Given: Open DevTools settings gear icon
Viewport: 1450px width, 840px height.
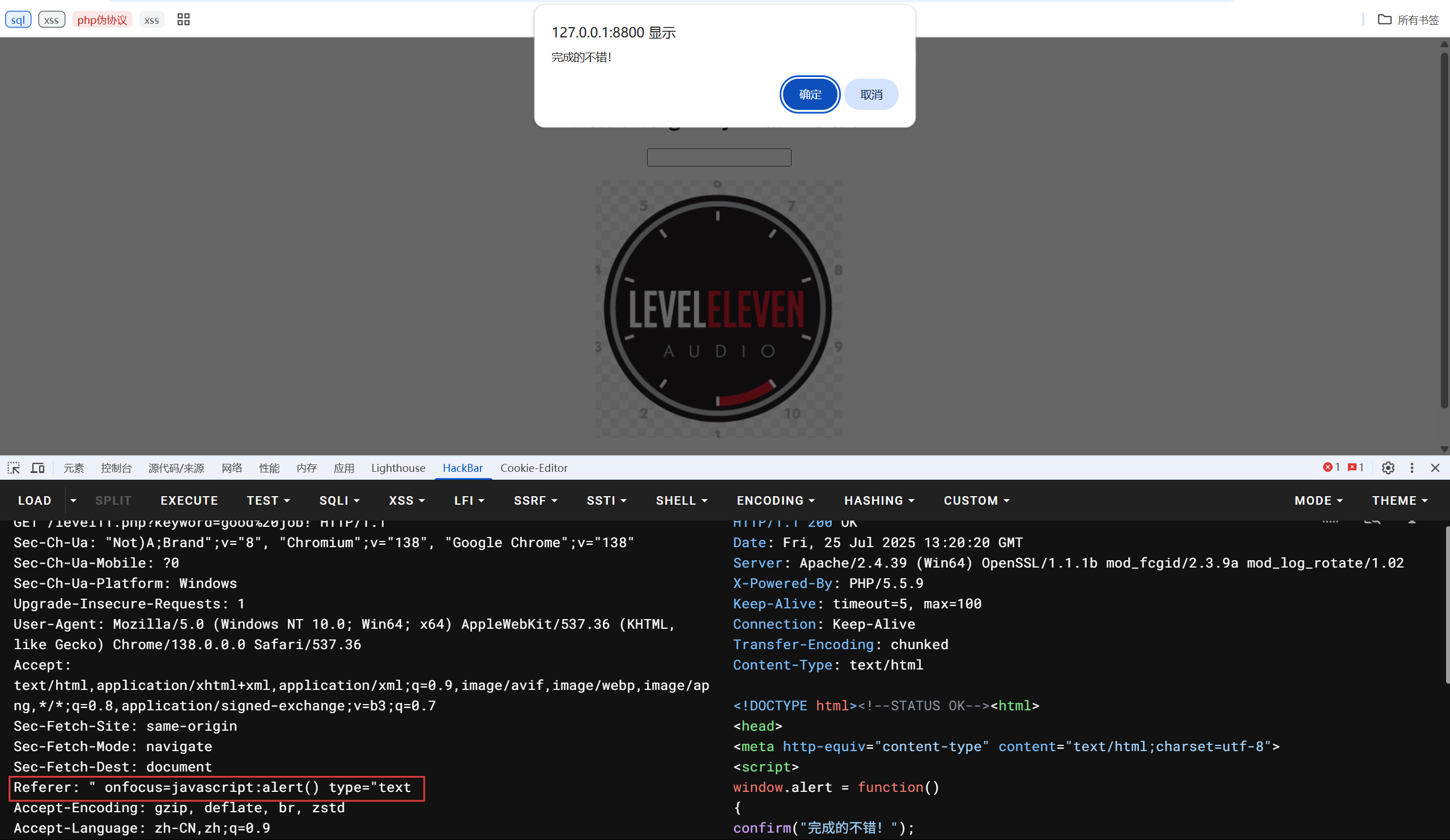Looking at the screenshot, I should (x=1388, y=468).
